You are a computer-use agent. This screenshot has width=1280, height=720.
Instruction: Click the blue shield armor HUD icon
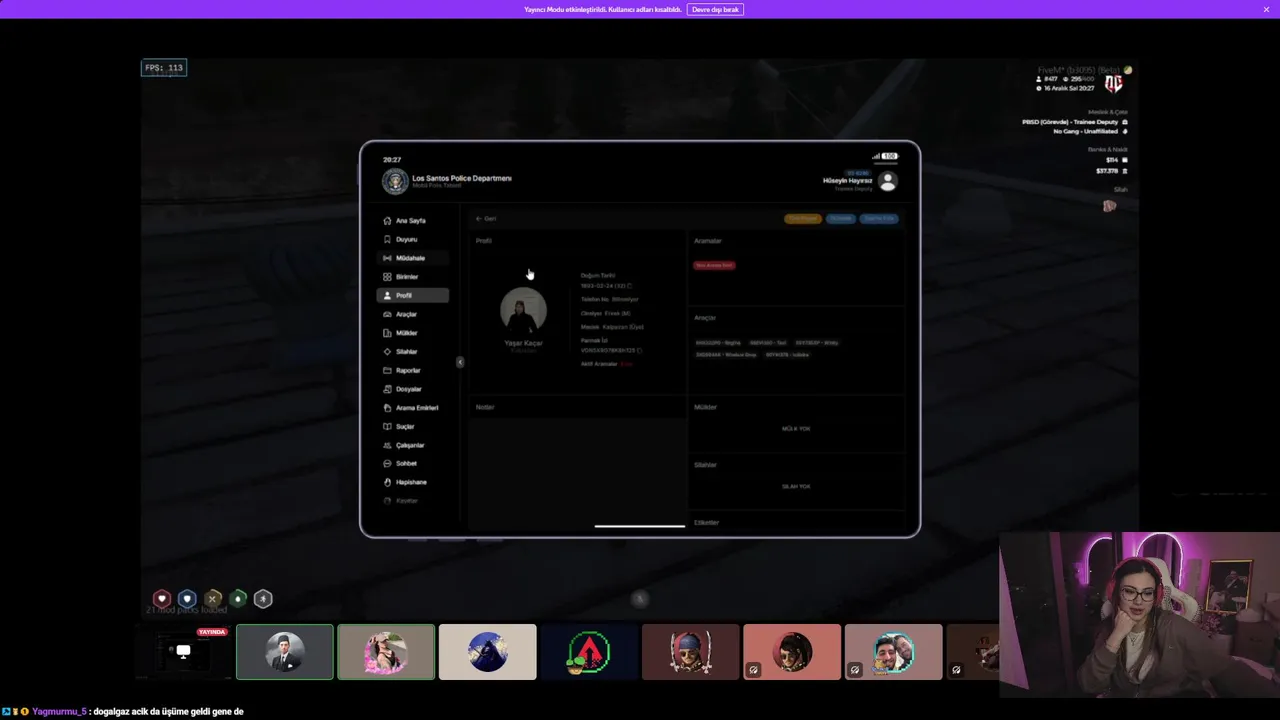pyautogui.click(x=187, y=599)
